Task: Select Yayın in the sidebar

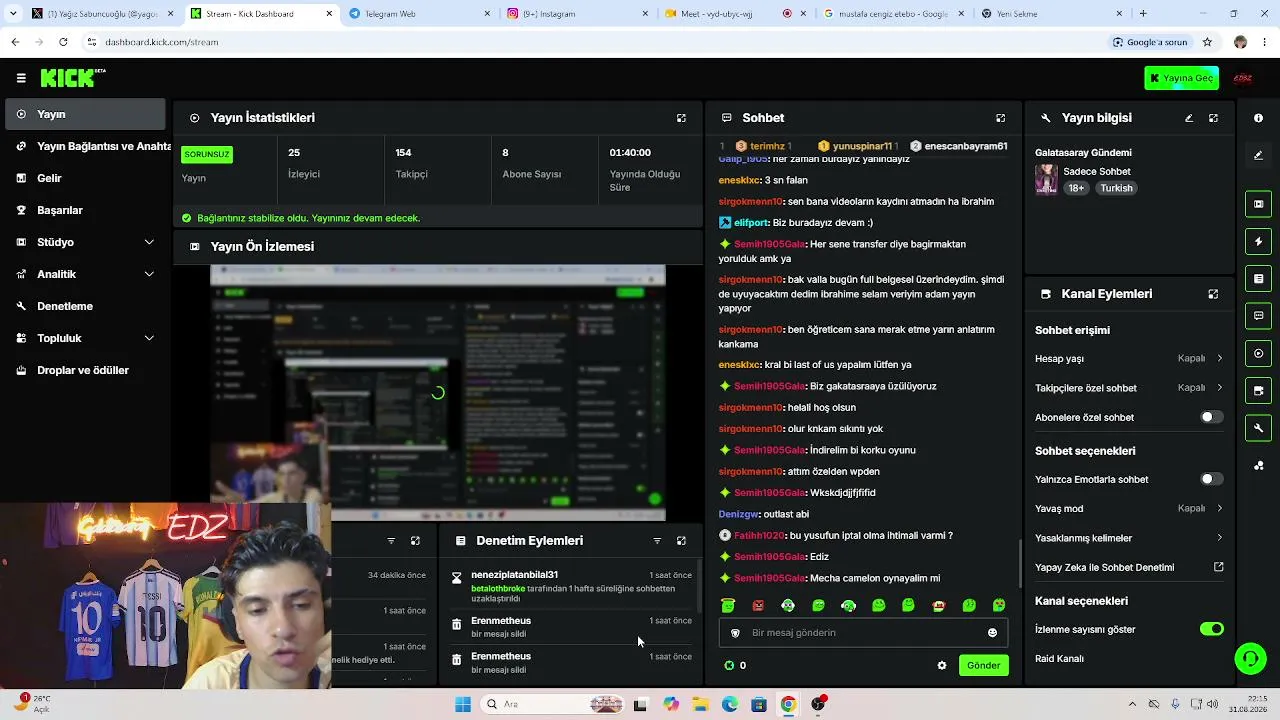Action: pos(85,114)
